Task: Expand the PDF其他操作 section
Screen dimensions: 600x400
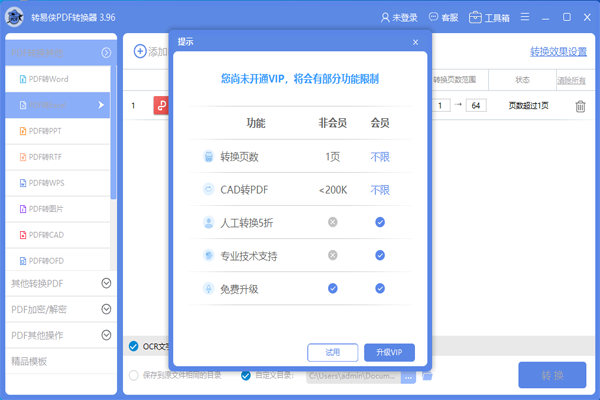Action: pyautogui.click(x=106, y=335)
